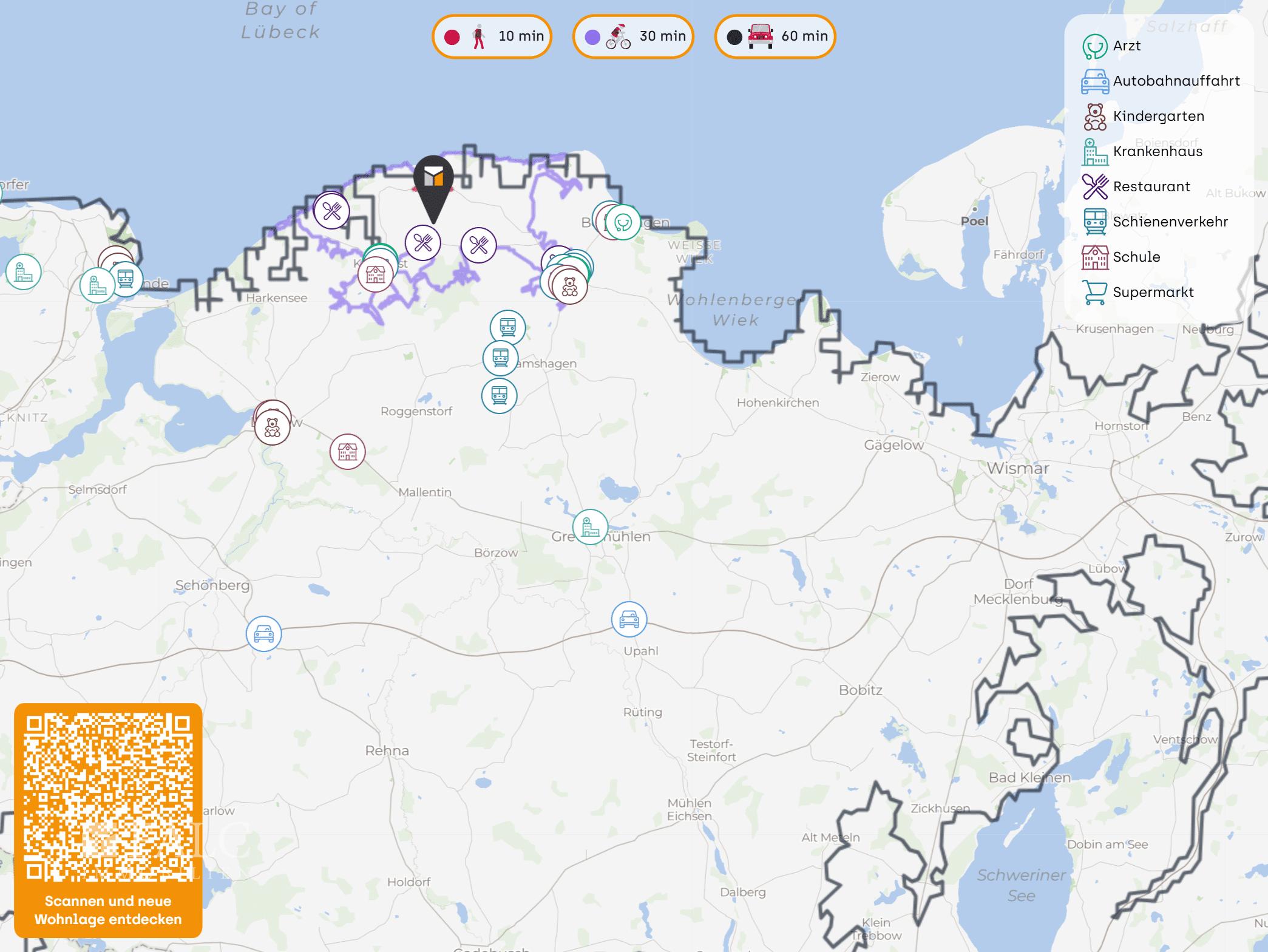Screen dimensions: 1268x952
Task: Click the QR code image
Action: point(108,797)
